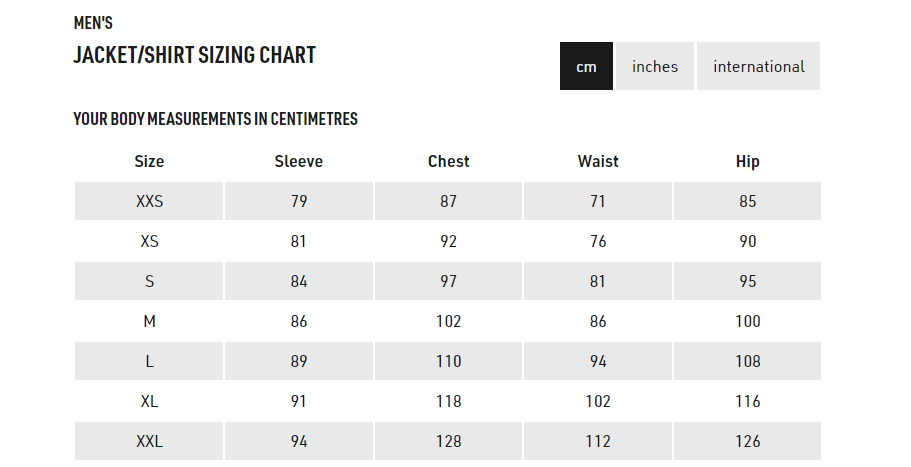Click the Chest column header
This screenshot has width=911, height=467.
click(x=448, y=161)
